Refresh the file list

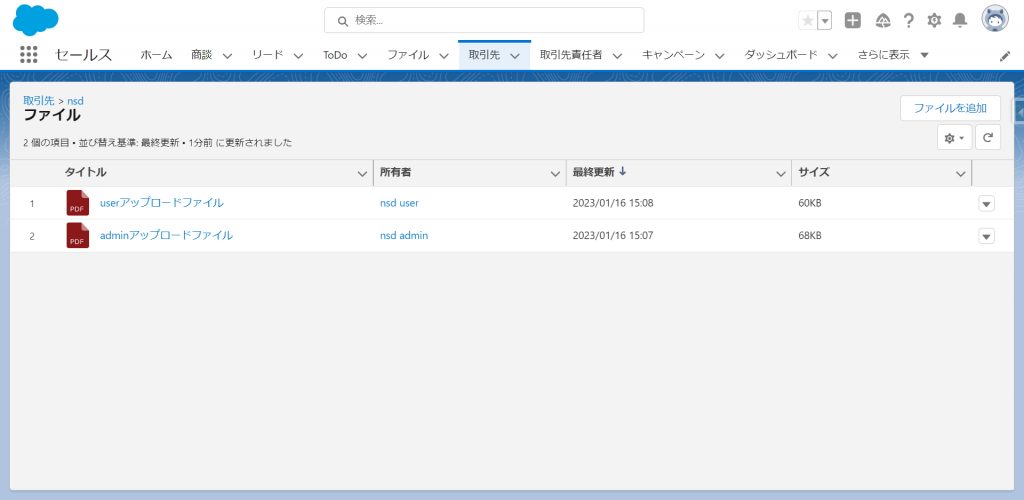(x=987, y=138)
